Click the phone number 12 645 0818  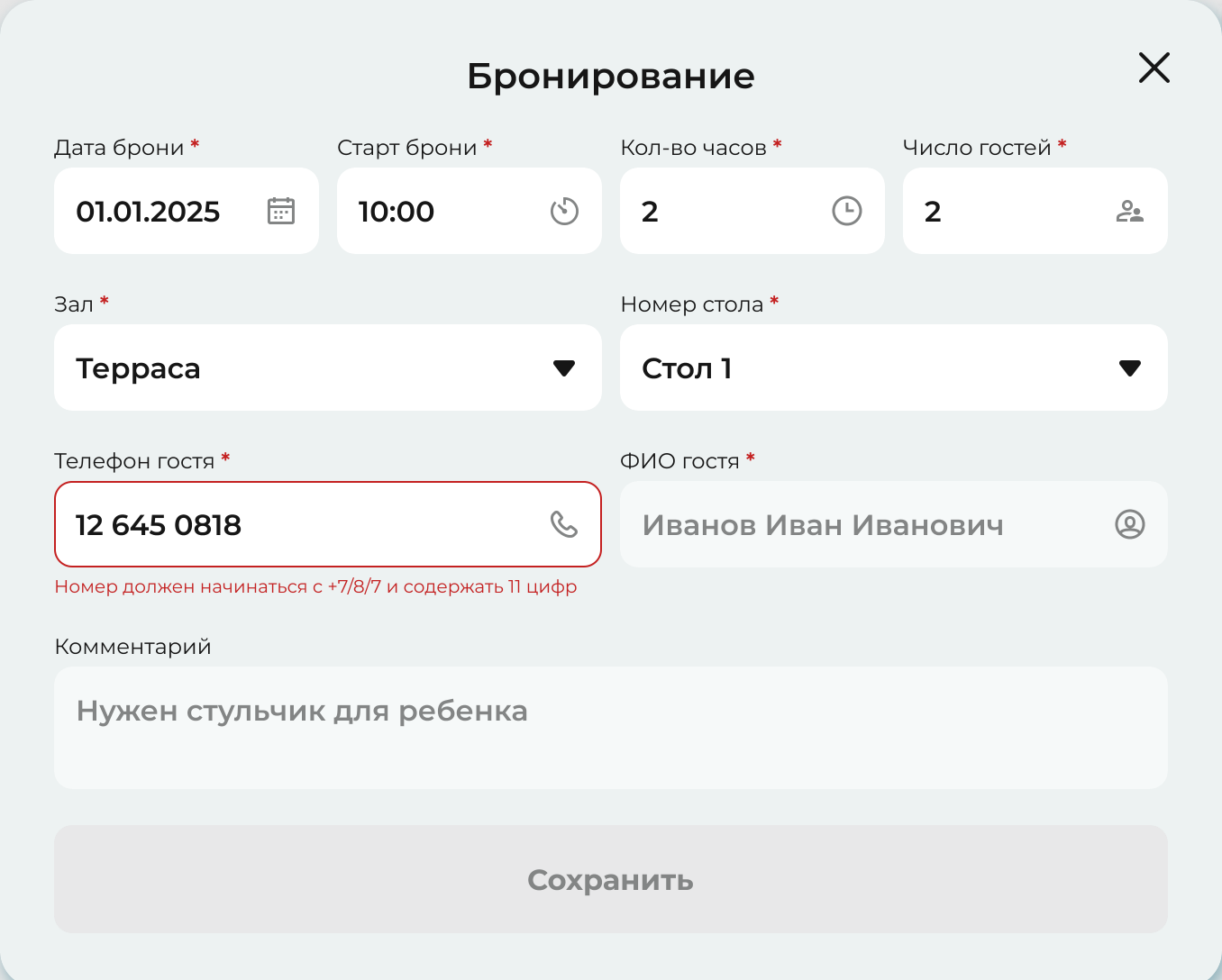point(159,525)
